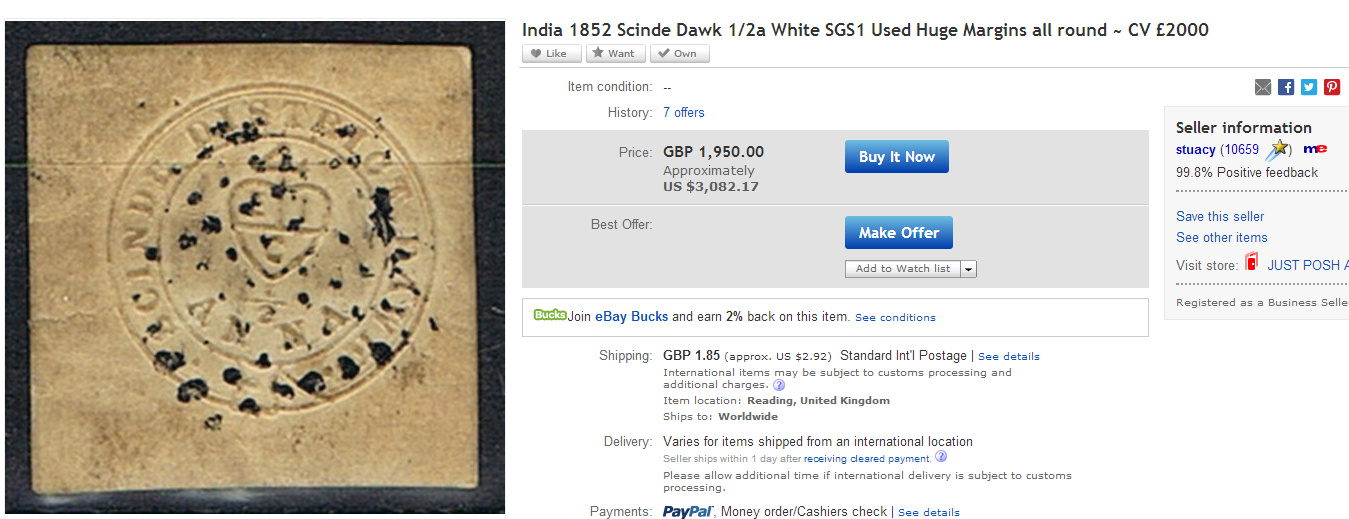1349x519 pixels.
Task: Open the Scinde Dawk stamp image
Action: point(254,267)
